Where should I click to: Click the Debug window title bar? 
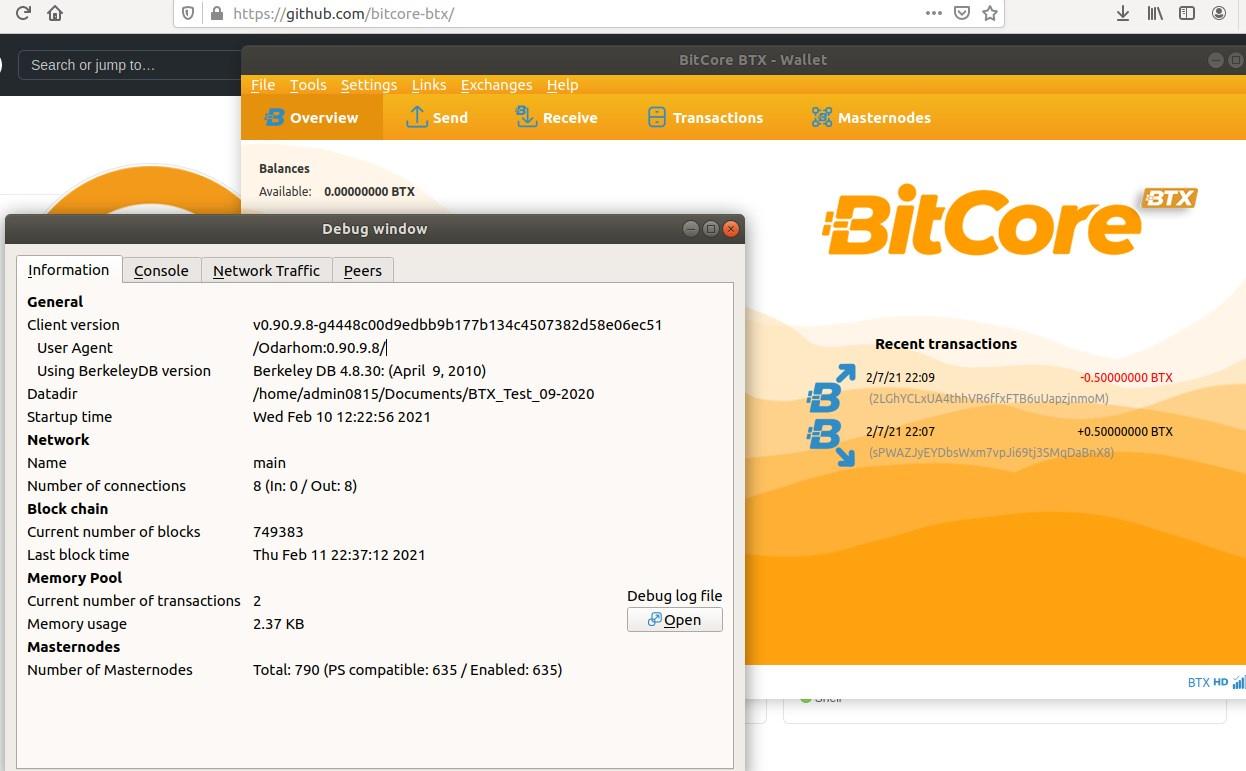pos(375,229)
